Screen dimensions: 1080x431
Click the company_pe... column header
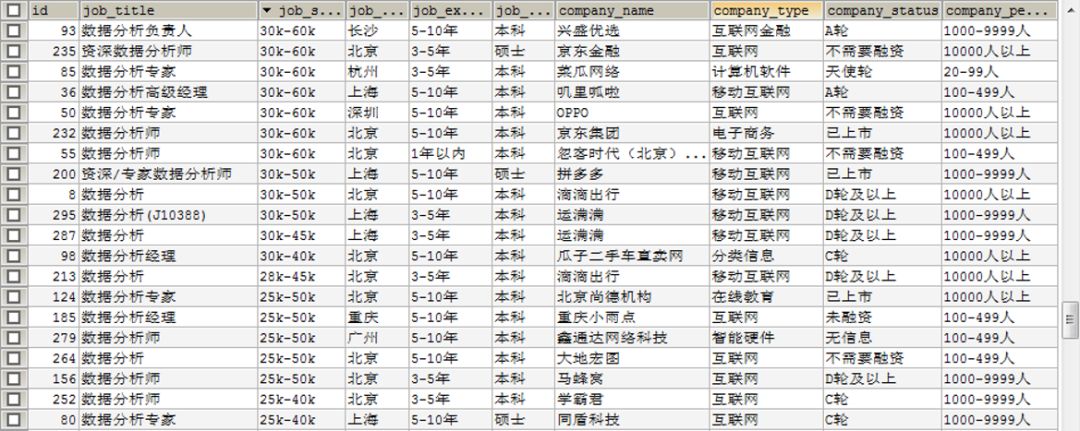pyautogui.click(x=999, y=10)
